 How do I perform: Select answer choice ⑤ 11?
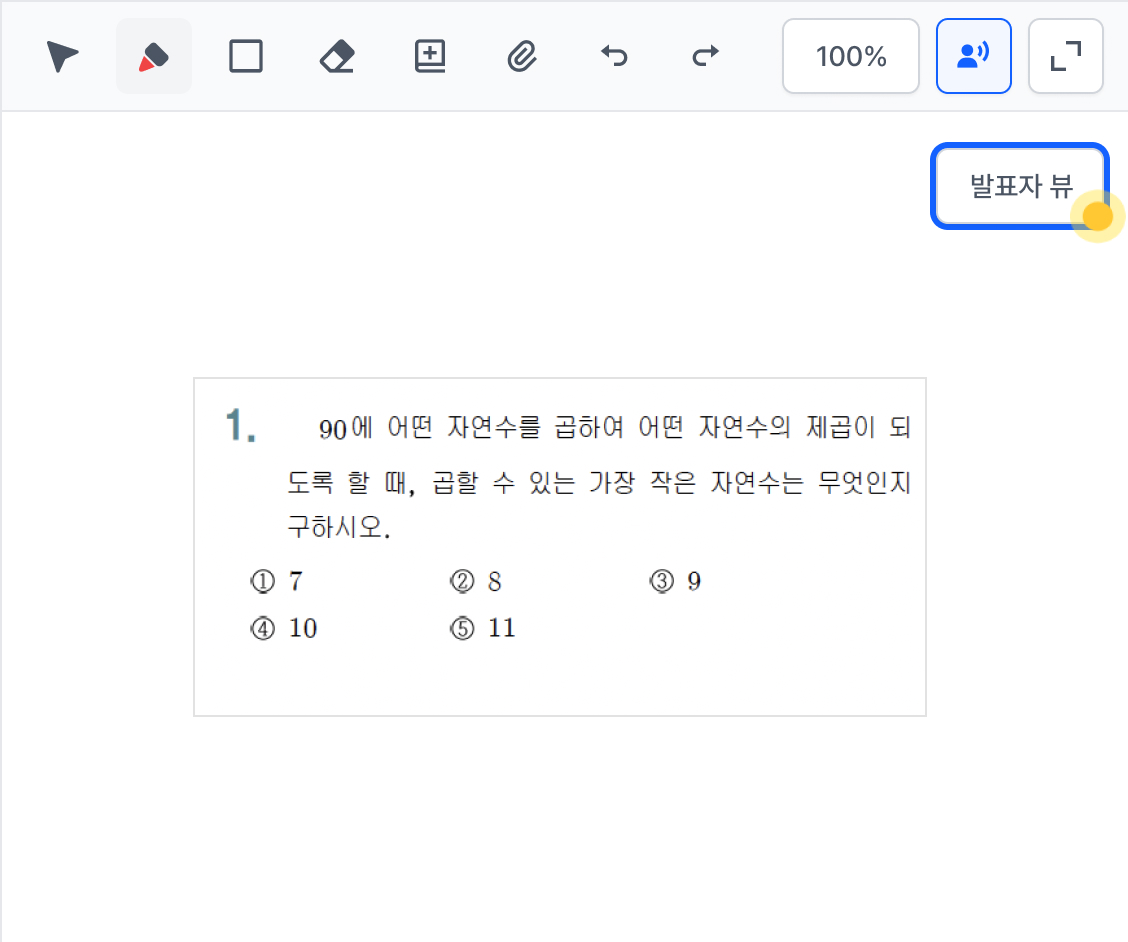pos(483,628)
